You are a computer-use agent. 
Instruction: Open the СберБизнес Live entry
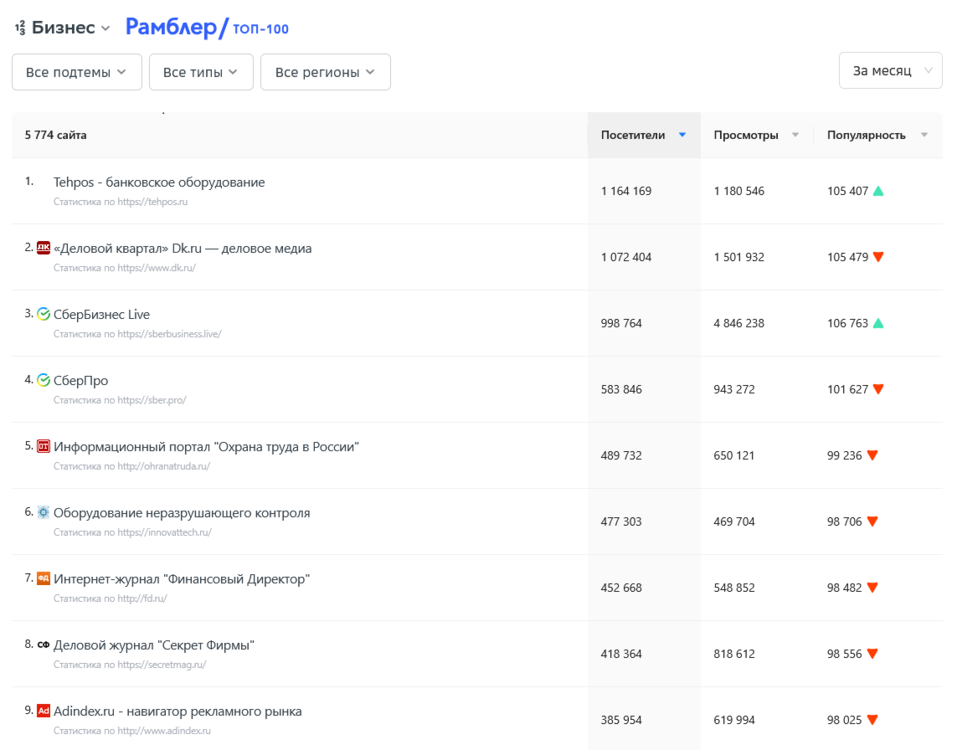101,314
